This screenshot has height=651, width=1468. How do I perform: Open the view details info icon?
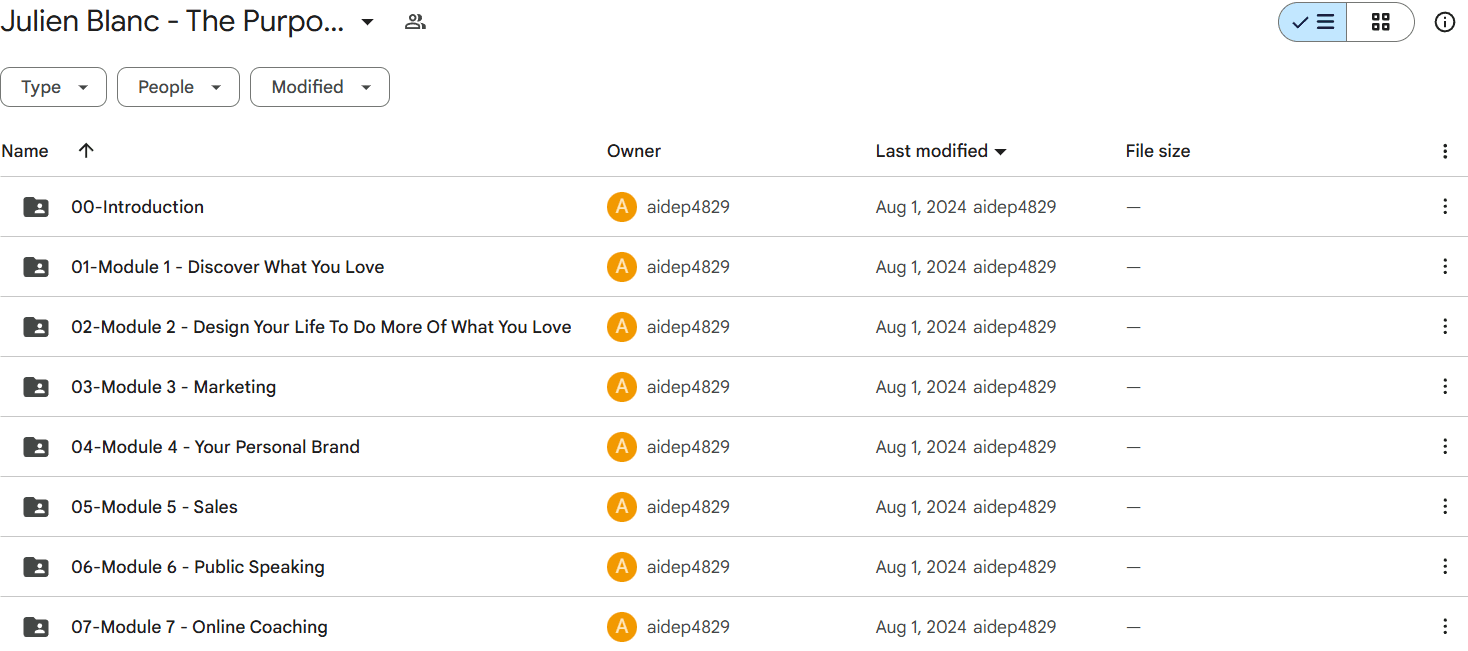click(1444, 22)
